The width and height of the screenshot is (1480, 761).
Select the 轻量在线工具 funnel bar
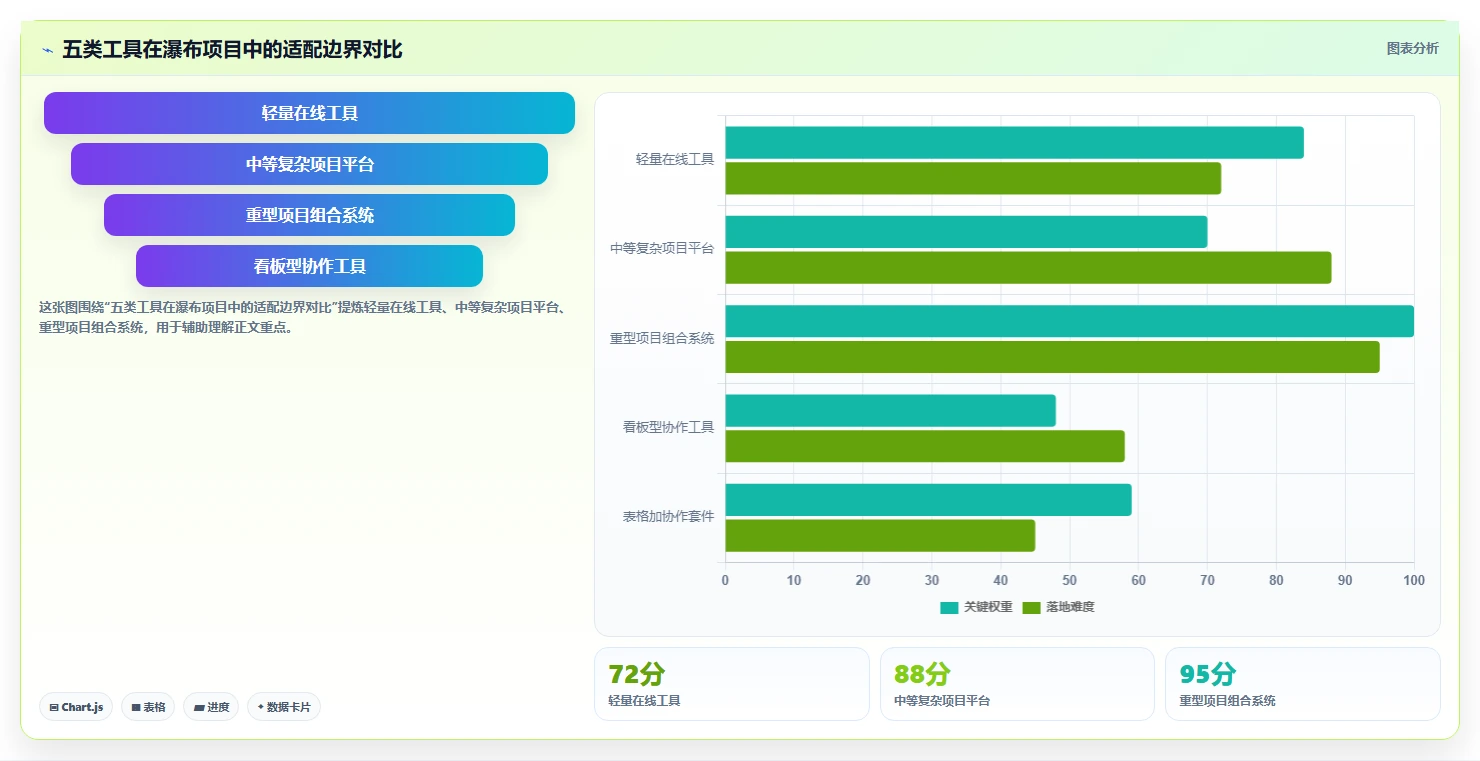coord(309,113)
